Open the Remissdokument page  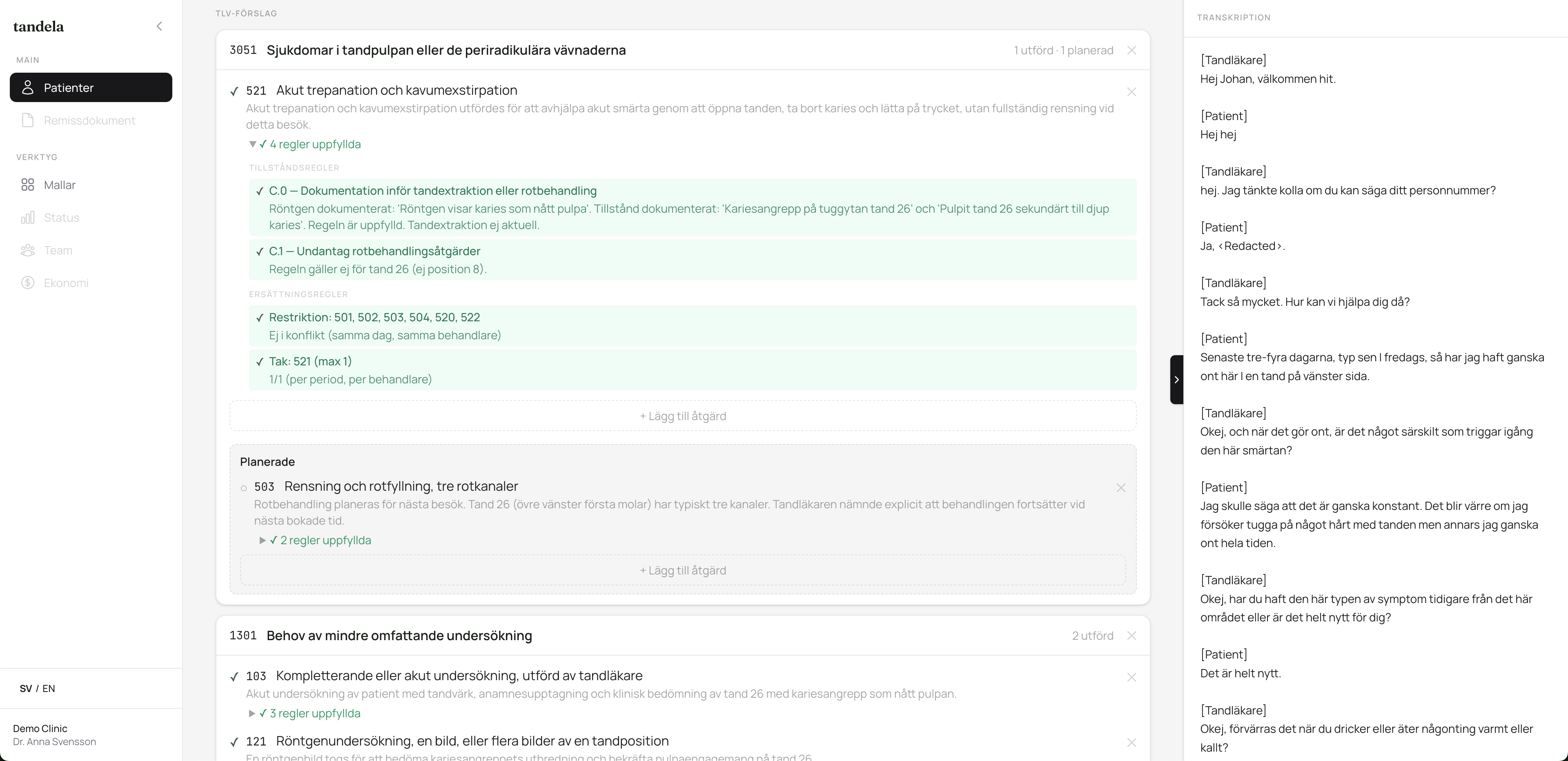pos(89,120)
